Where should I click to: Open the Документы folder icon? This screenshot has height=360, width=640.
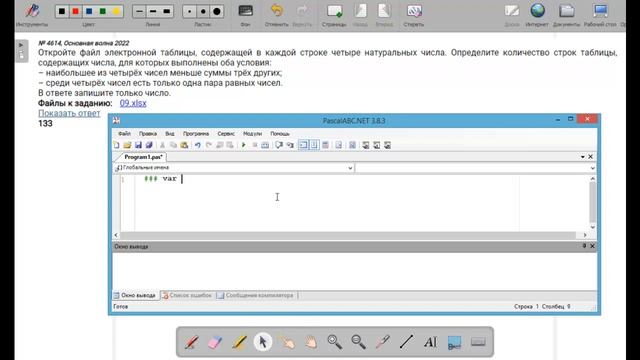(x=567, y=11)
